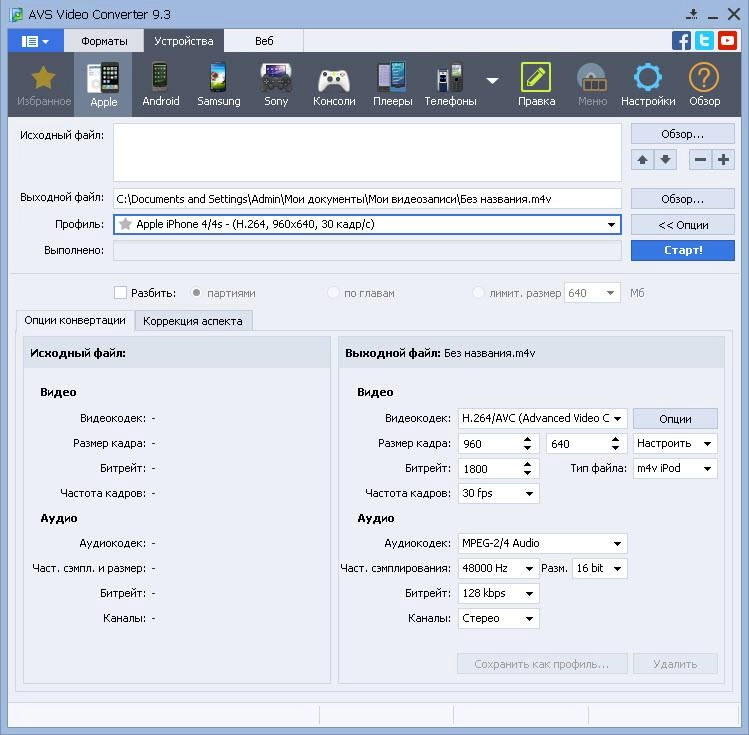Open the main application menu button

(x=35, y=41)
